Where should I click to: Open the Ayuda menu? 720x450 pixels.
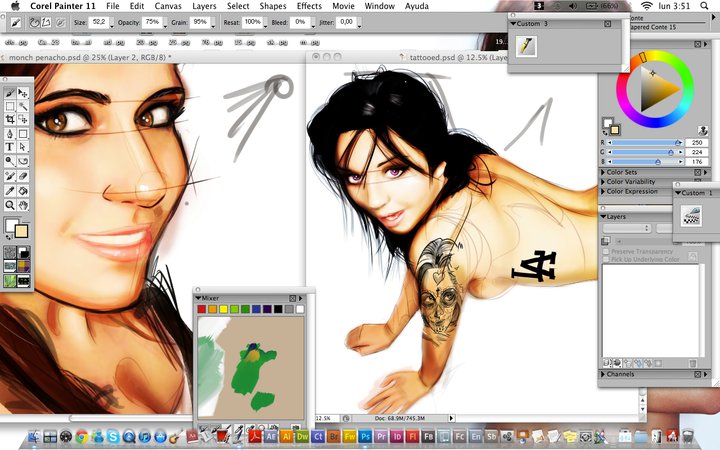[x=416, y=6]
